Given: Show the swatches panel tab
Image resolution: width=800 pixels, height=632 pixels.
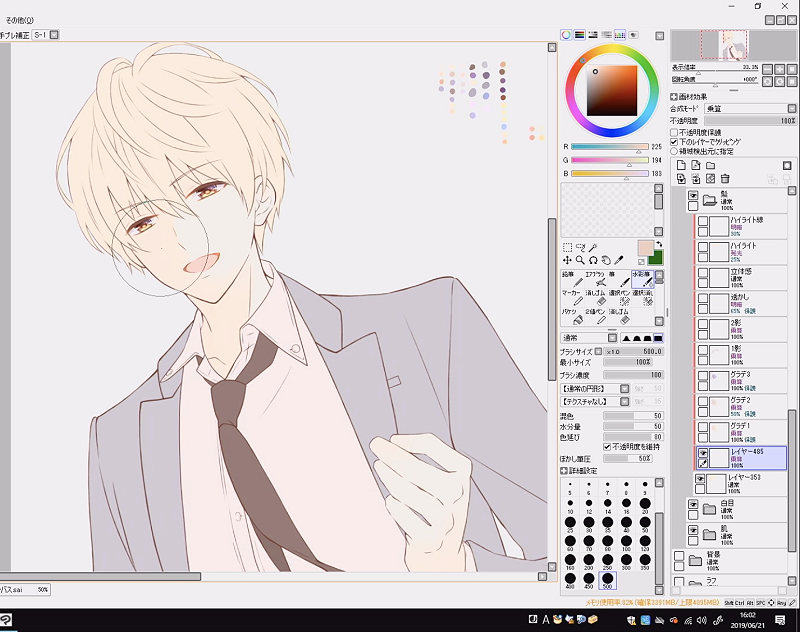Looking at the screenshot, I should [619, 35].
